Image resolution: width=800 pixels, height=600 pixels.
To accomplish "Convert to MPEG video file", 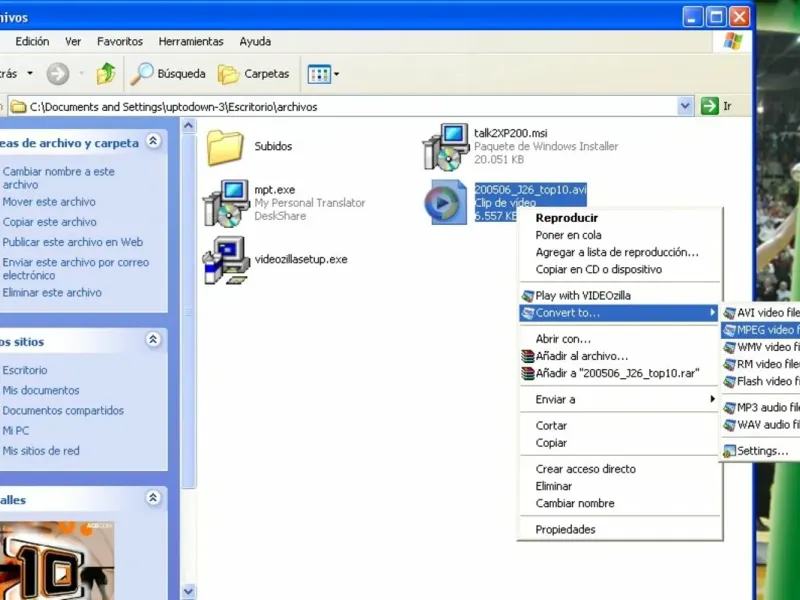I will click(761, 330).
